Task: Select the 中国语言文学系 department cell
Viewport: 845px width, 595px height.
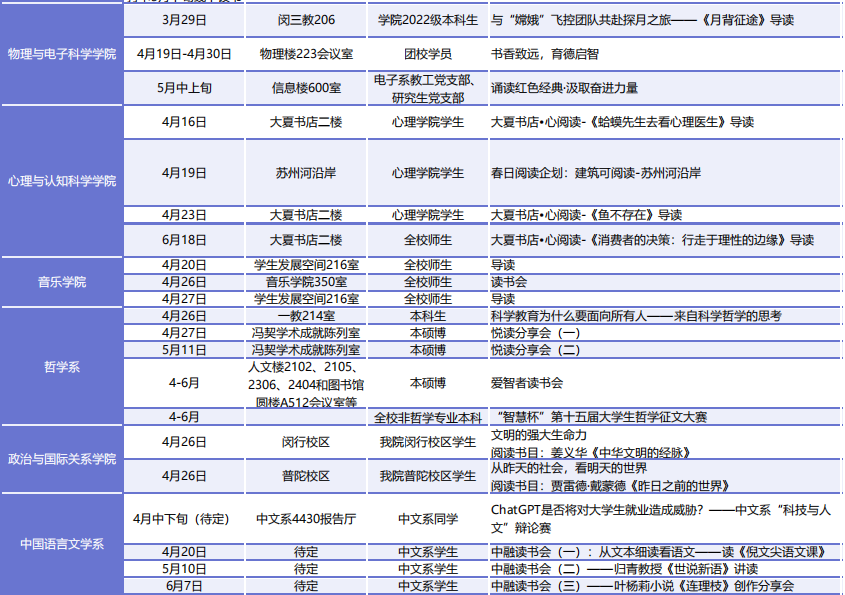Action: pyautogui.click(x=61, y=544)
